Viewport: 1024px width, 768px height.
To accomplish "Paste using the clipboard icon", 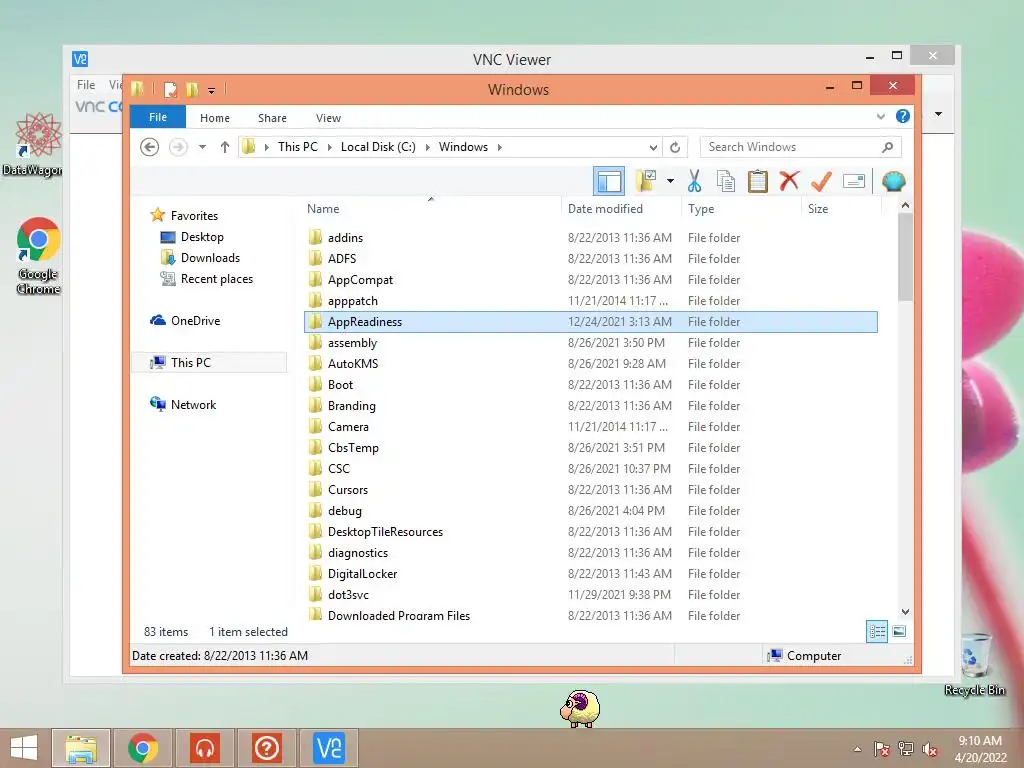I will tap(758, 181).
